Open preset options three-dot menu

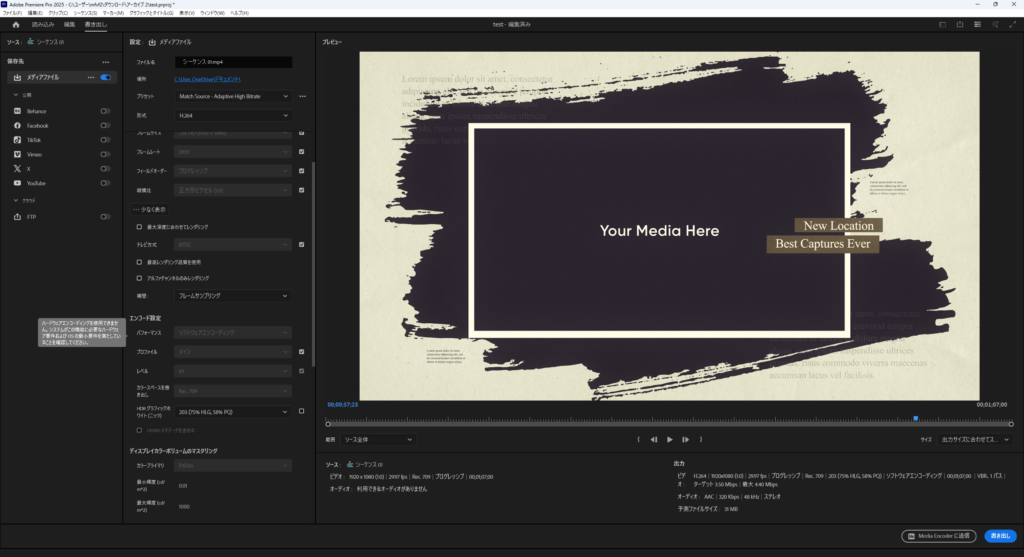click(302, 96)
